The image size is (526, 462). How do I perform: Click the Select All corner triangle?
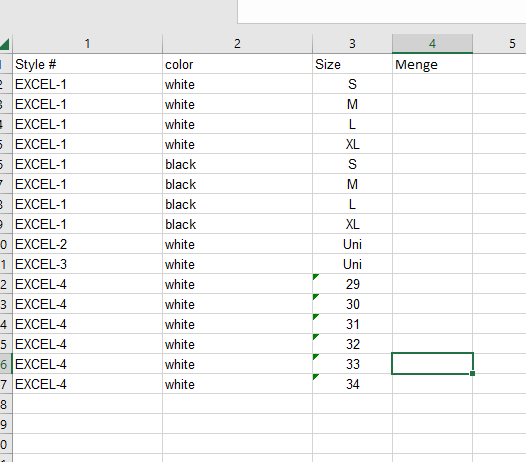tap(5, 44)
